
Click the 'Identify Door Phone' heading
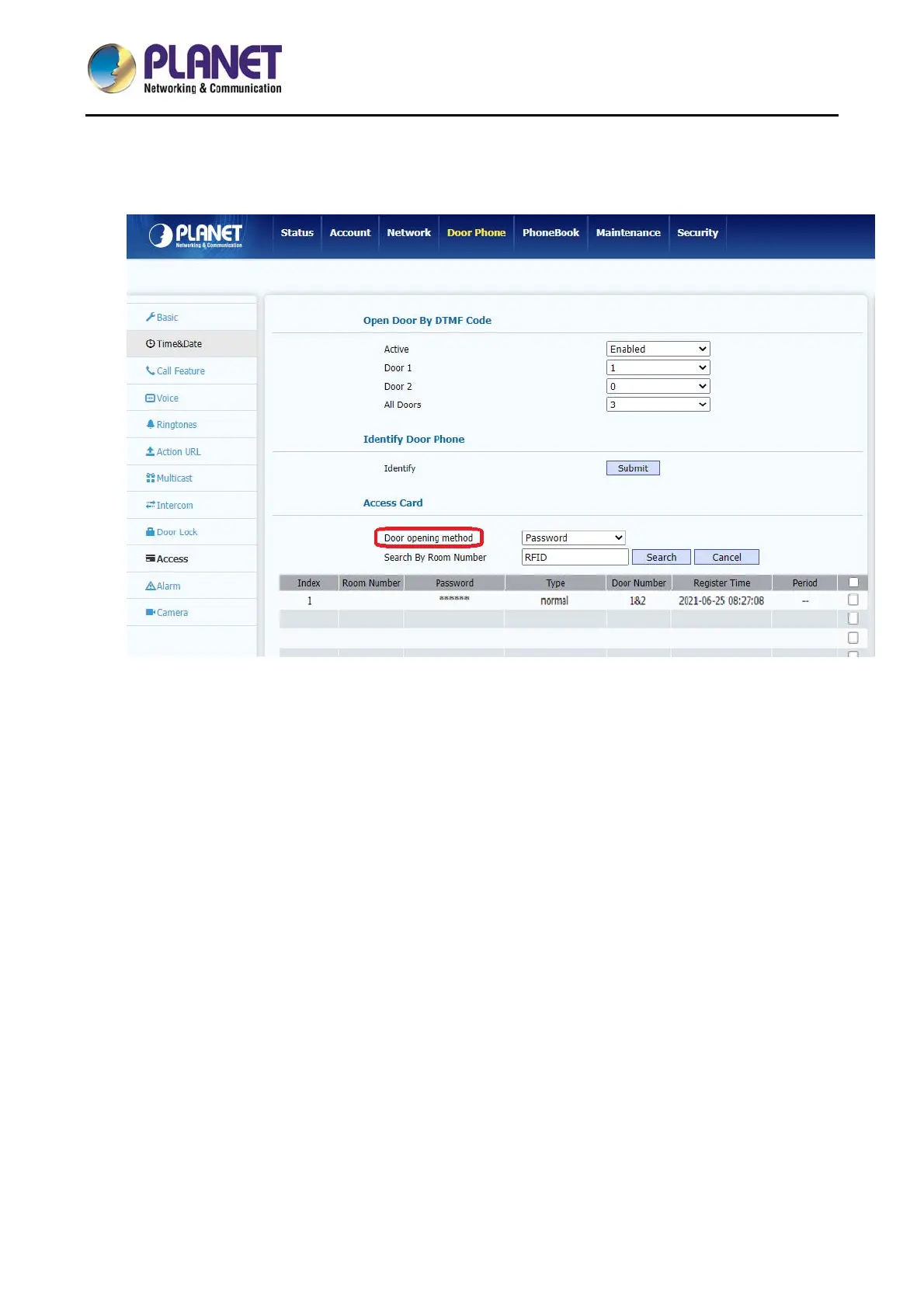click(414, 439)
